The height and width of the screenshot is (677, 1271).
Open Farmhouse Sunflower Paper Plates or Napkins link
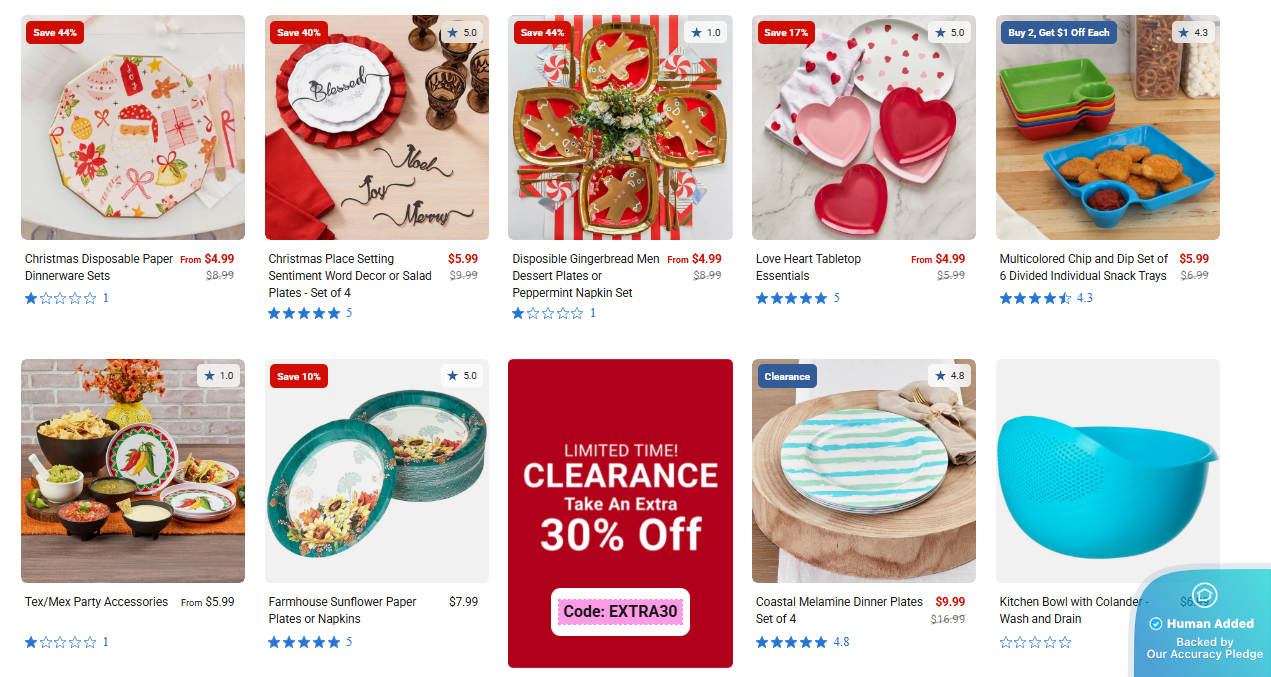pyautogui.click(x=342, y=610)
